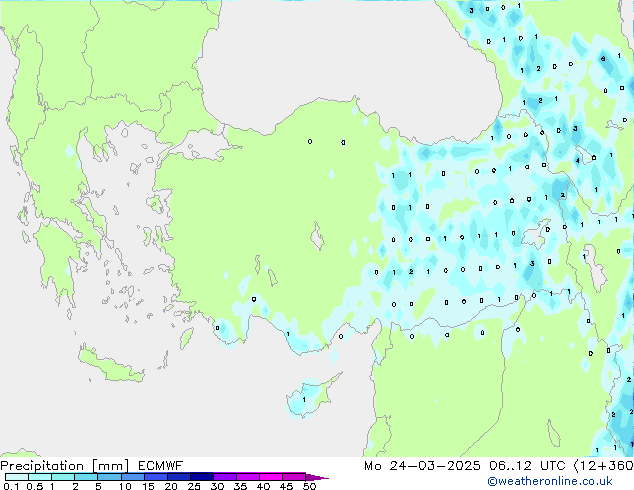Screen dimensions: 634x490
Task: Click the 0.5–1 mm legend swatch
Action: [x=40, y=477]
